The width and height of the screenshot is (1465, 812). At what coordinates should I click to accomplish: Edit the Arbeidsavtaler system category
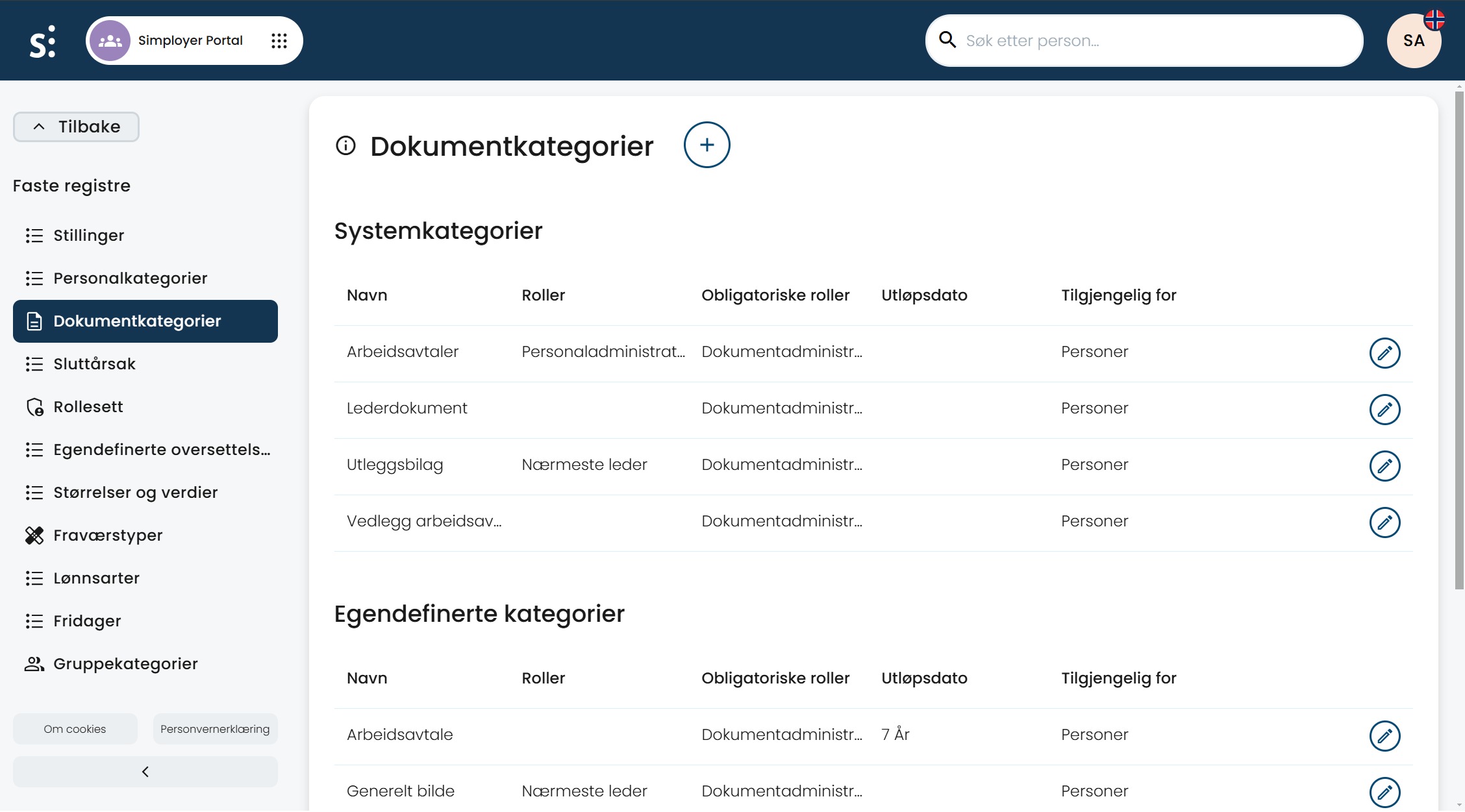point(1384,353)
